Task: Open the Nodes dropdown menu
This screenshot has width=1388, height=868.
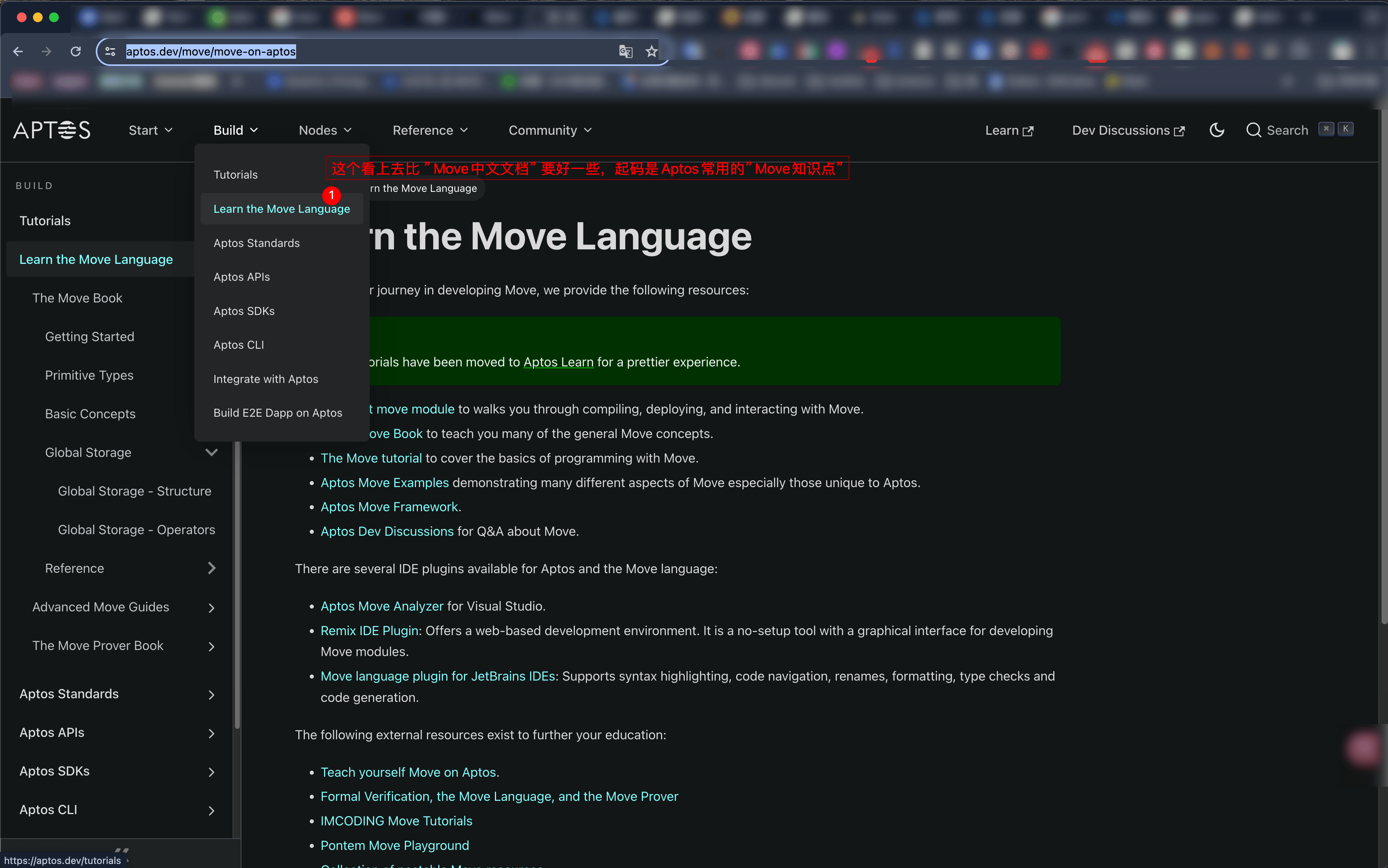Action: (325, 130)
